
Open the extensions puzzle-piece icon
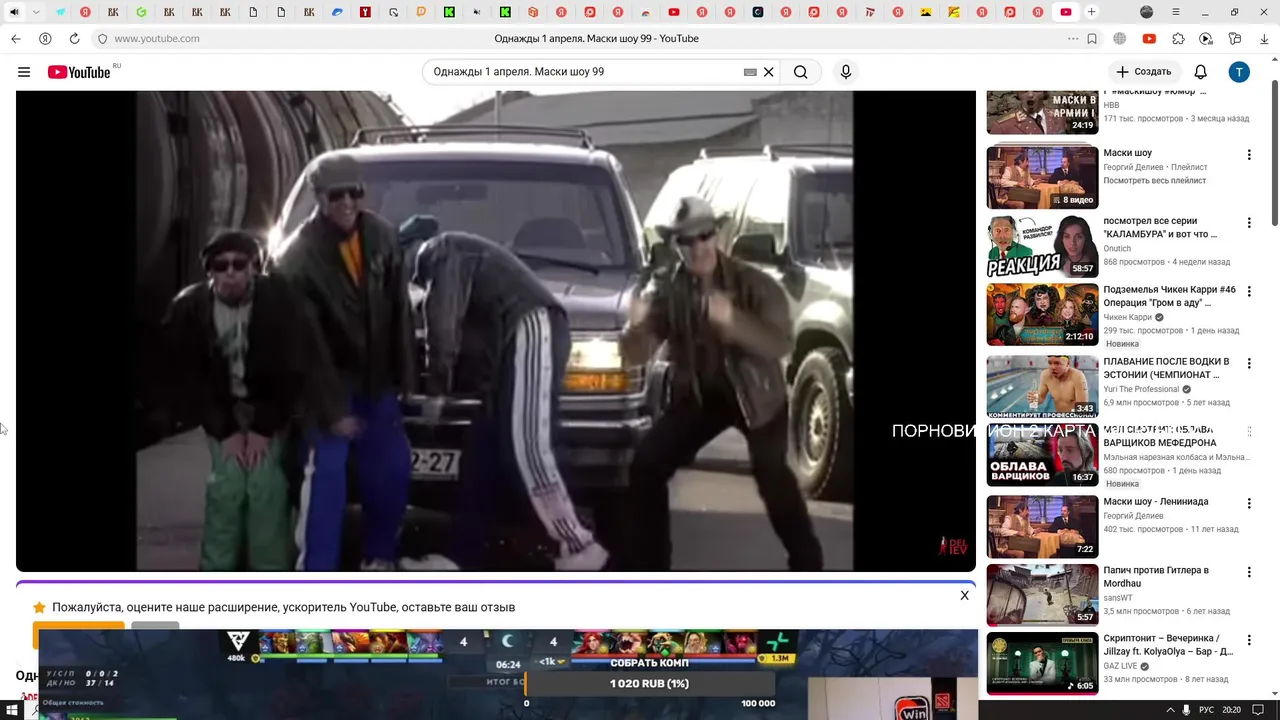[x=1178, y=39]
